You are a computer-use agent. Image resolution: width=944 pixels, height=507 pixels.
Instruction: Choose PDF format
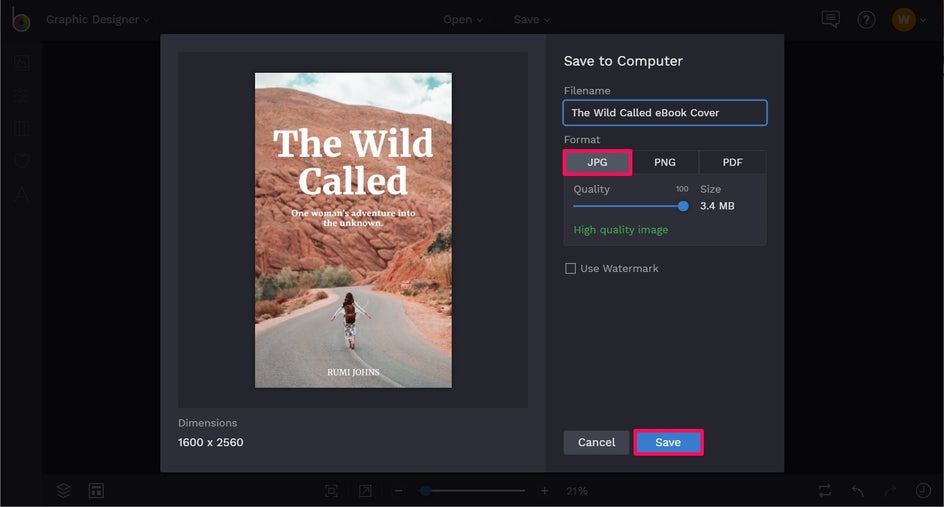732,163
